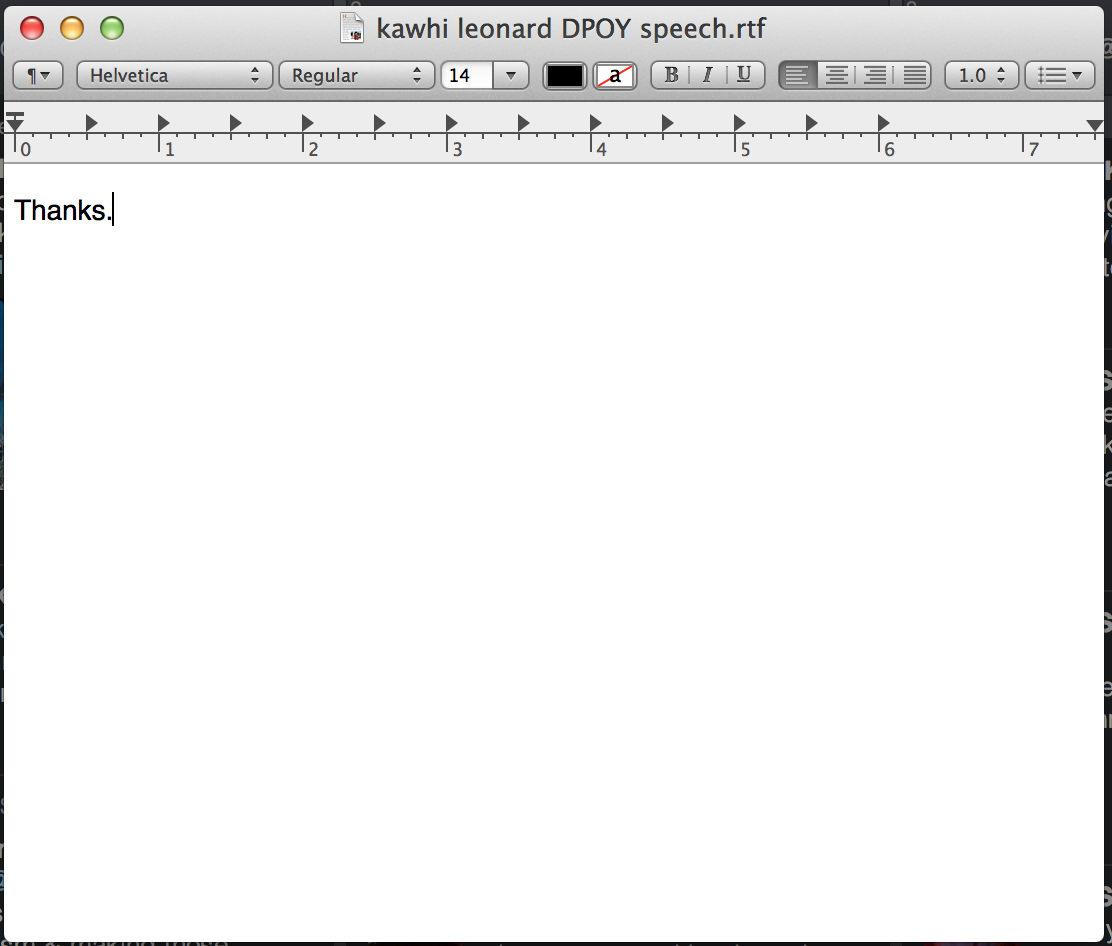The image size is (1112, 946).
Task: Toggle italic formatting
Action: (x=707, y=75)
